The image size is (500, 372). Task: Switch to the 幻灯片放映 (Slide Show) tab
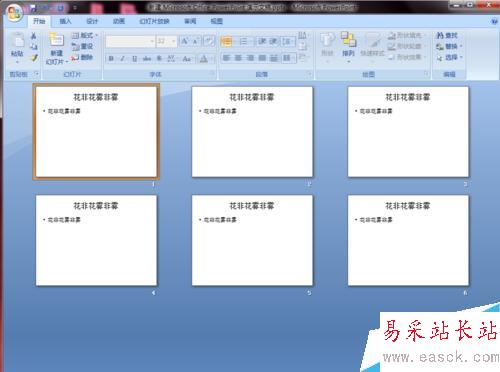[x=154, y=21]
